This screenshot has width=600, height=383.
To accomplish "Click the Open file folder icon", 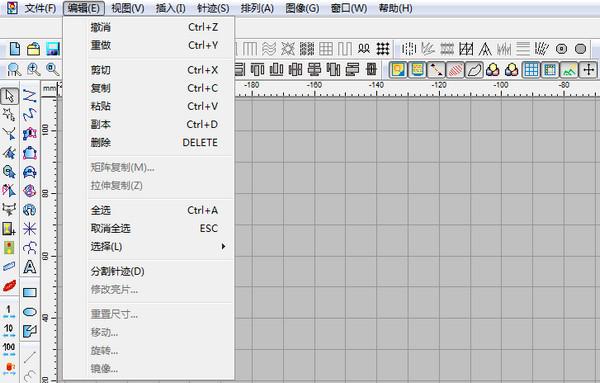I will (34, 49).
